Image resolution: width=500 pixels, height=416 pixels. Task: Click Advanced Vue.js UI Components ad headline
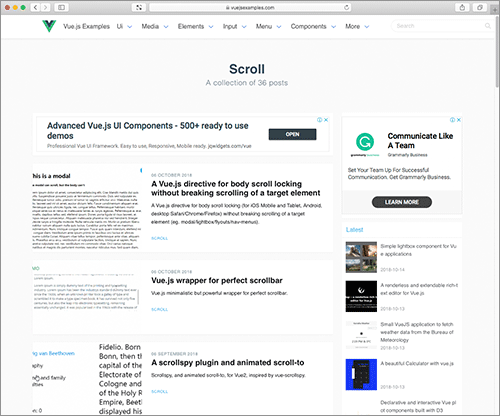(x=148, y=131)
